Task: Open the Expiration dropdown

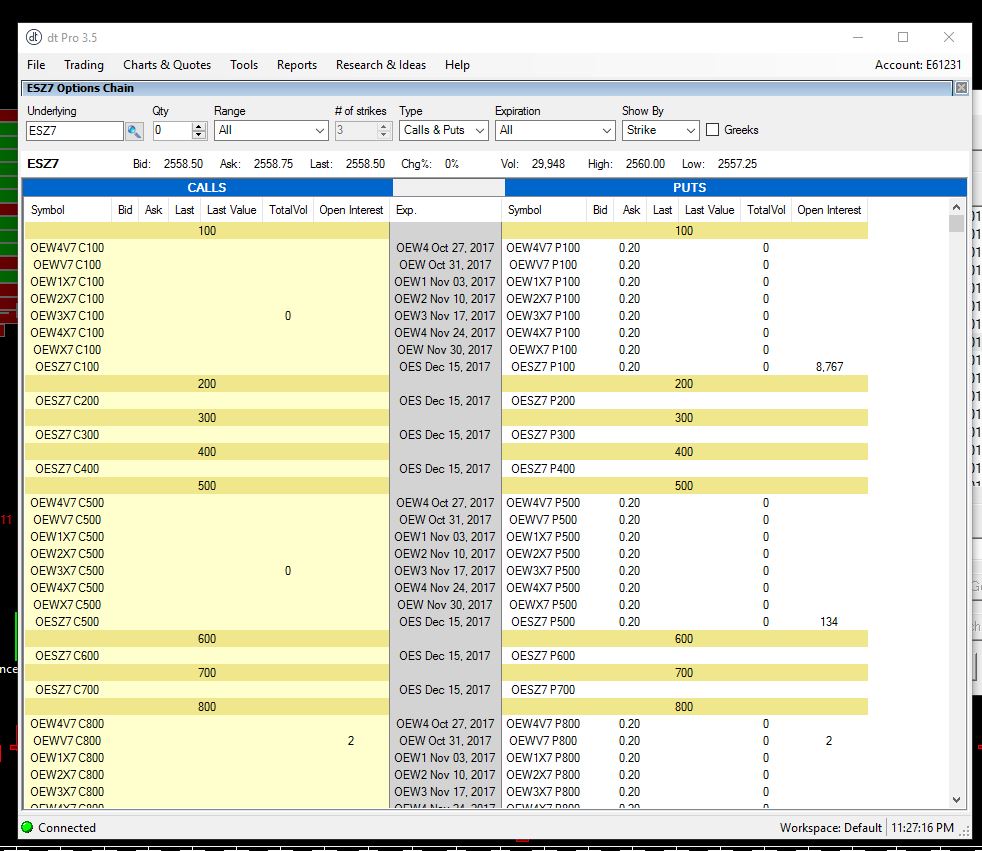Action: click(x=554, y=131)
